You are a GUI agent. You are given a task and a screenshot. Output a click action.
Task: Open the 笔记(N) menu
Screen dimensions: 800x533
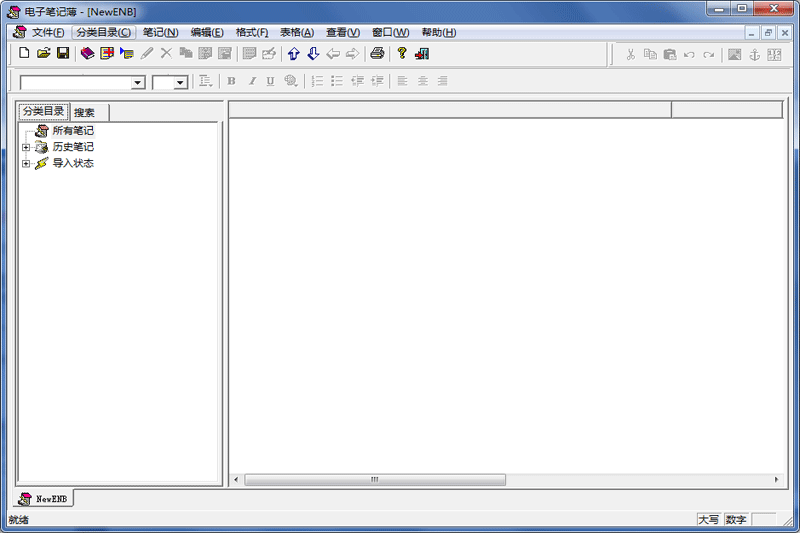tap(160, 33)
